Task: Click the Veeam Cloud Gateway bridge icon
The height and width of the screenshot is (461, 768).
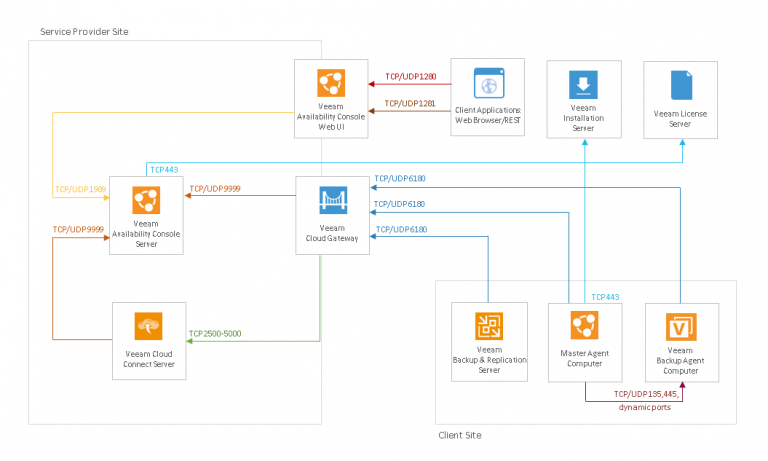Action: point(333,200)
